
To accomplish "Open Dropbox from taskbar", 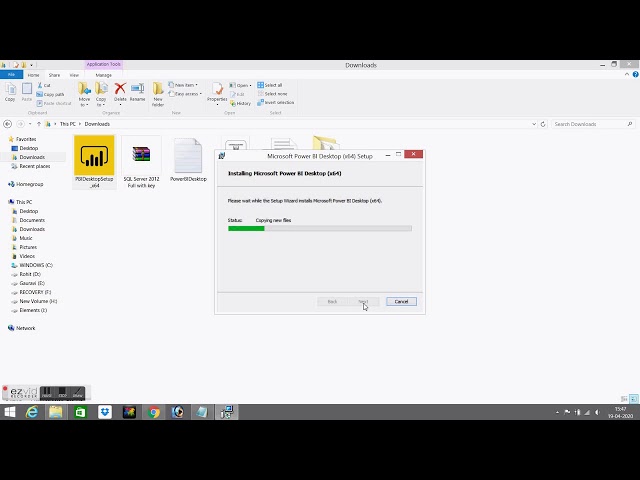I will [105, 412].
